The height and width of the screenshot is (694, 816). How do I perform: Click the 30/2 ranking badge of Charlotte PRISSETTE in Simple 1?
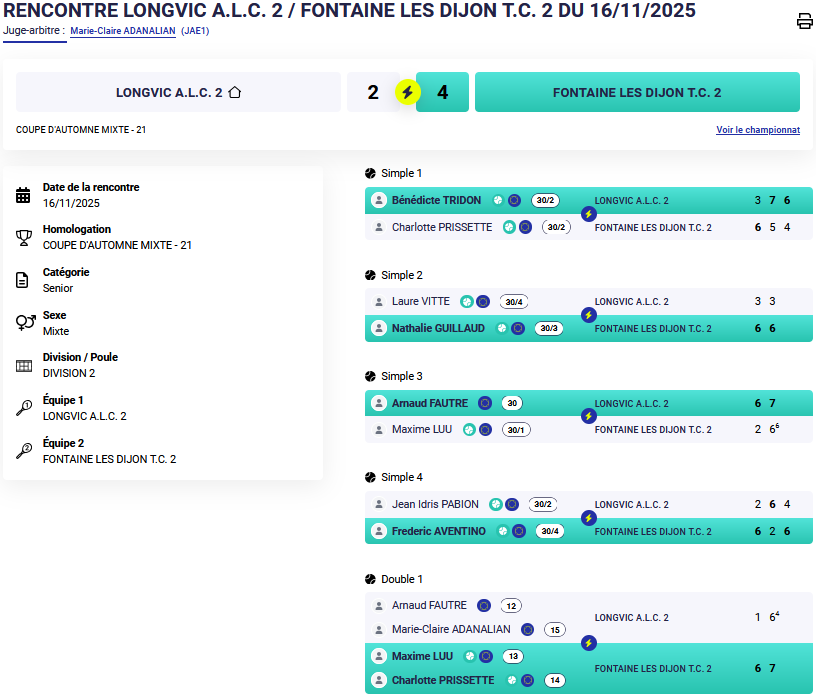[x=556, y=227]
